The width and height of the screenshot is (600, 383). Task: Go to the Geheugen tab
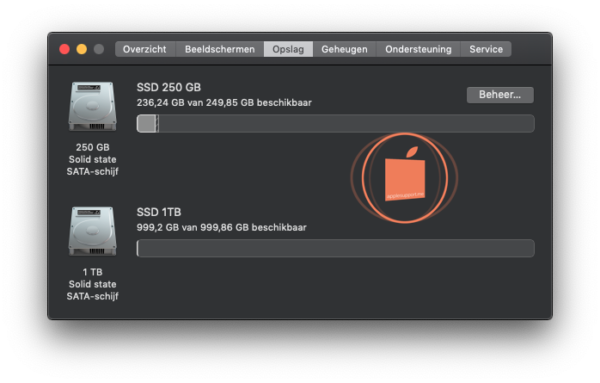tap(344, 49)
